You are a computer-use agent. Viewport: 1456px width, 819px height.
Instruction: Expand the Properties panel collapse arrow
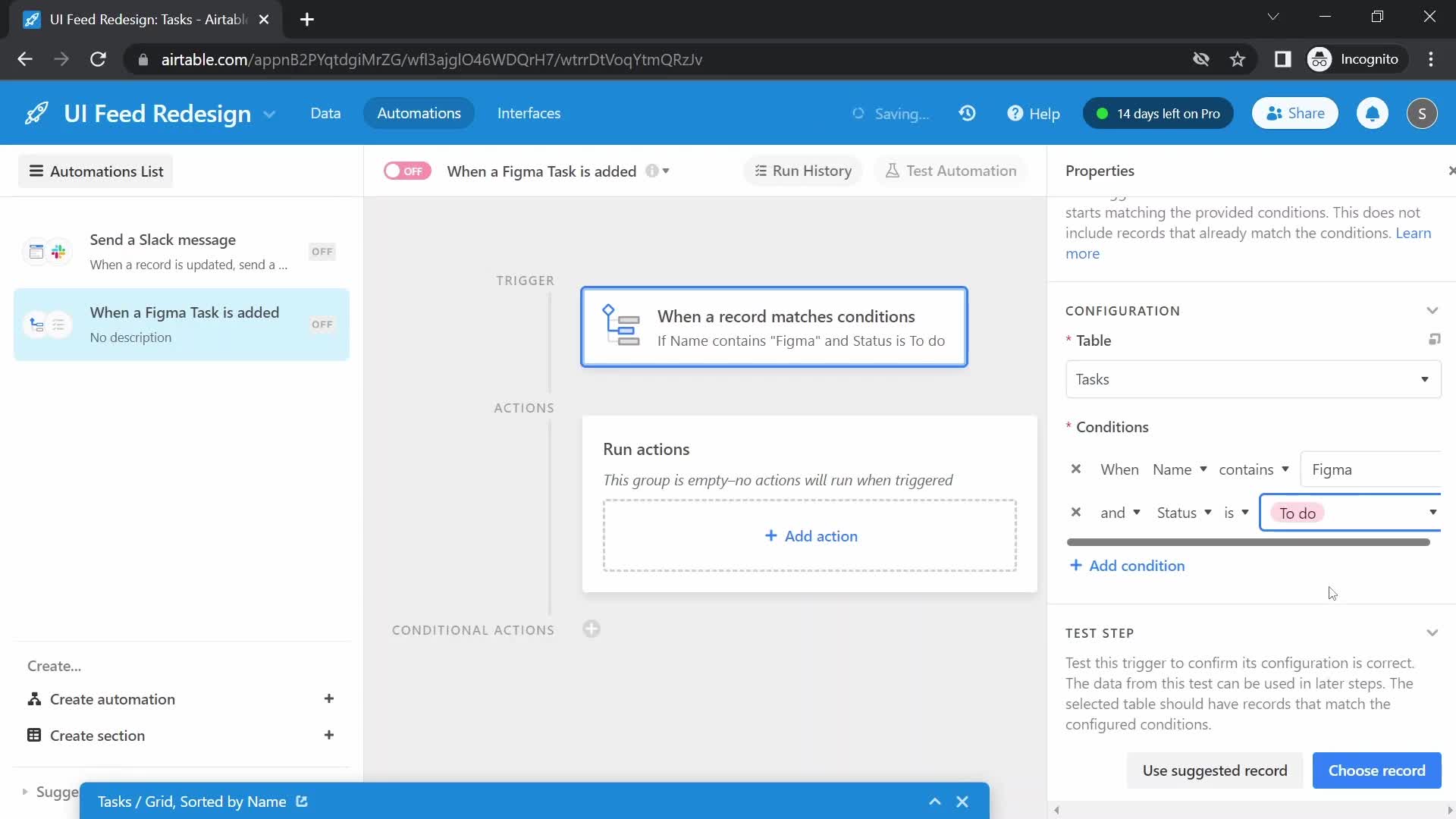[x=1452, y=170]
